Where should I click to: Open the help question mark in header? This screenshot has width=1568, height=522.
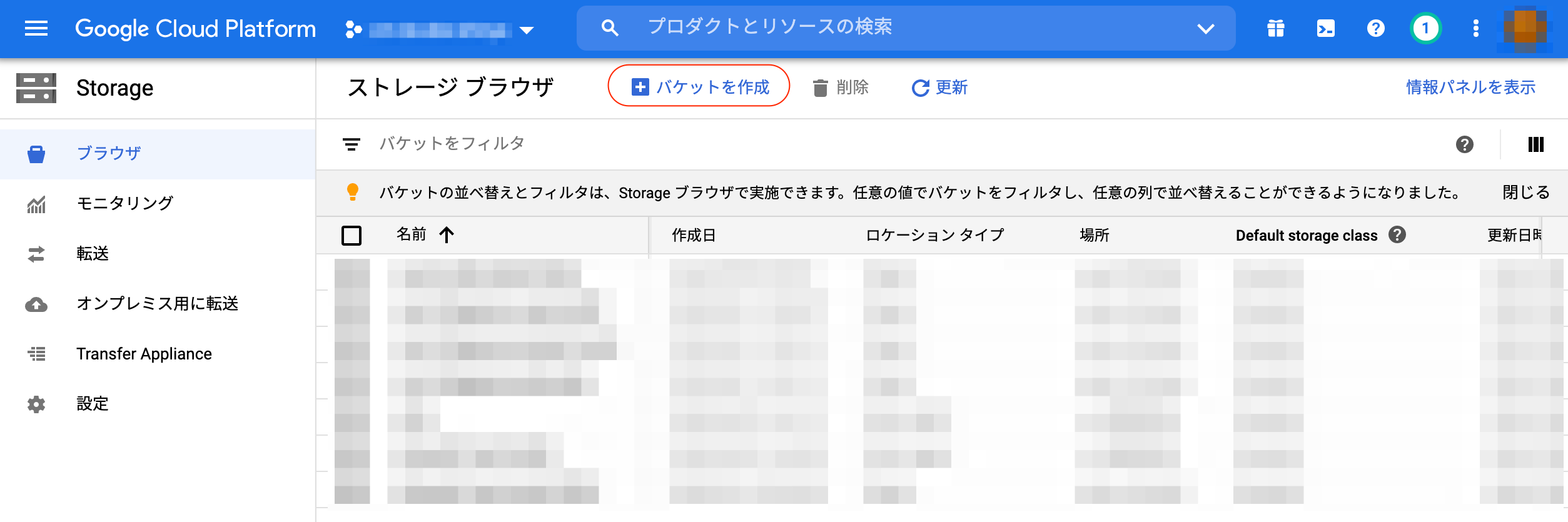tap(1375, 28)
